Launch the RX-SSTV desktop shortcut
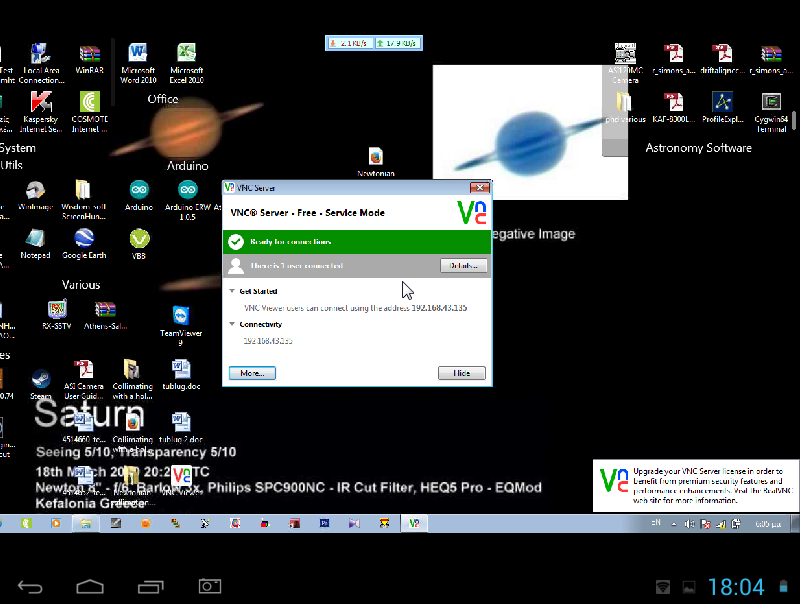Screen dimensions: 800x604 57,315
